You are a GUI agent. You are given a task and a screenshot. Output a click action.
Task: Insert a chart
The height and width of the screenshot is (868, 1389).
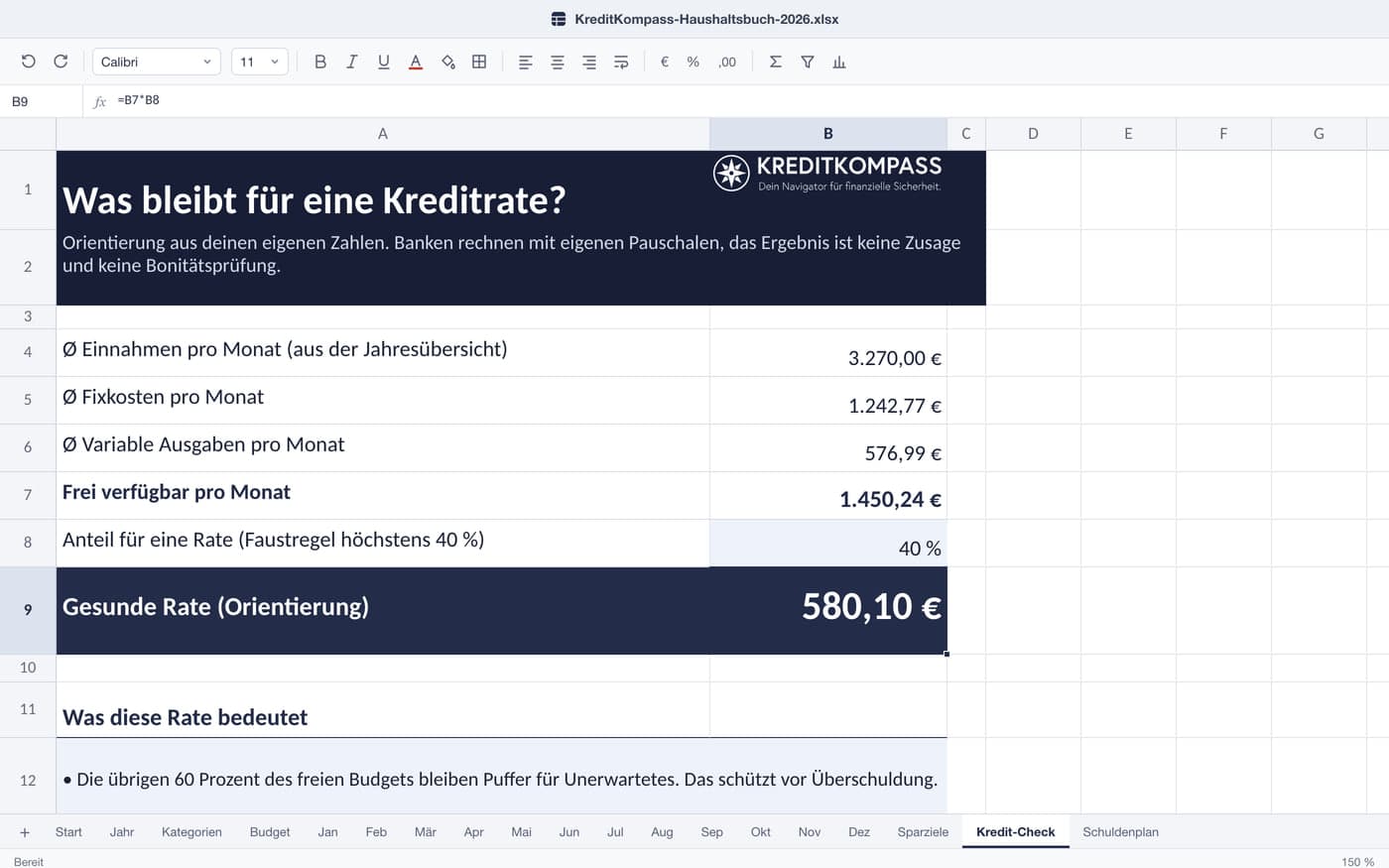click(x=839, y=62)
